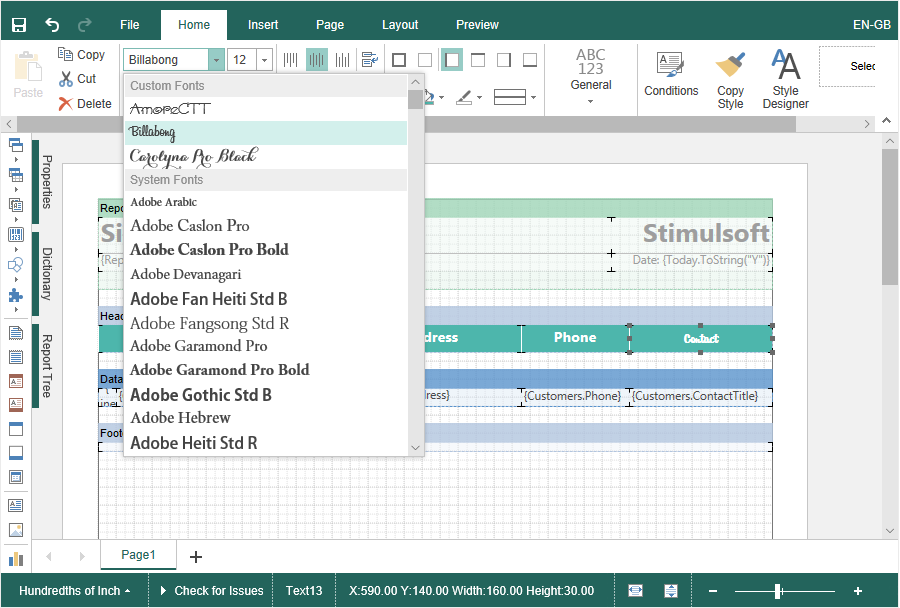
Task: Expand Check for Issues panel
Action: click(212, 591)
